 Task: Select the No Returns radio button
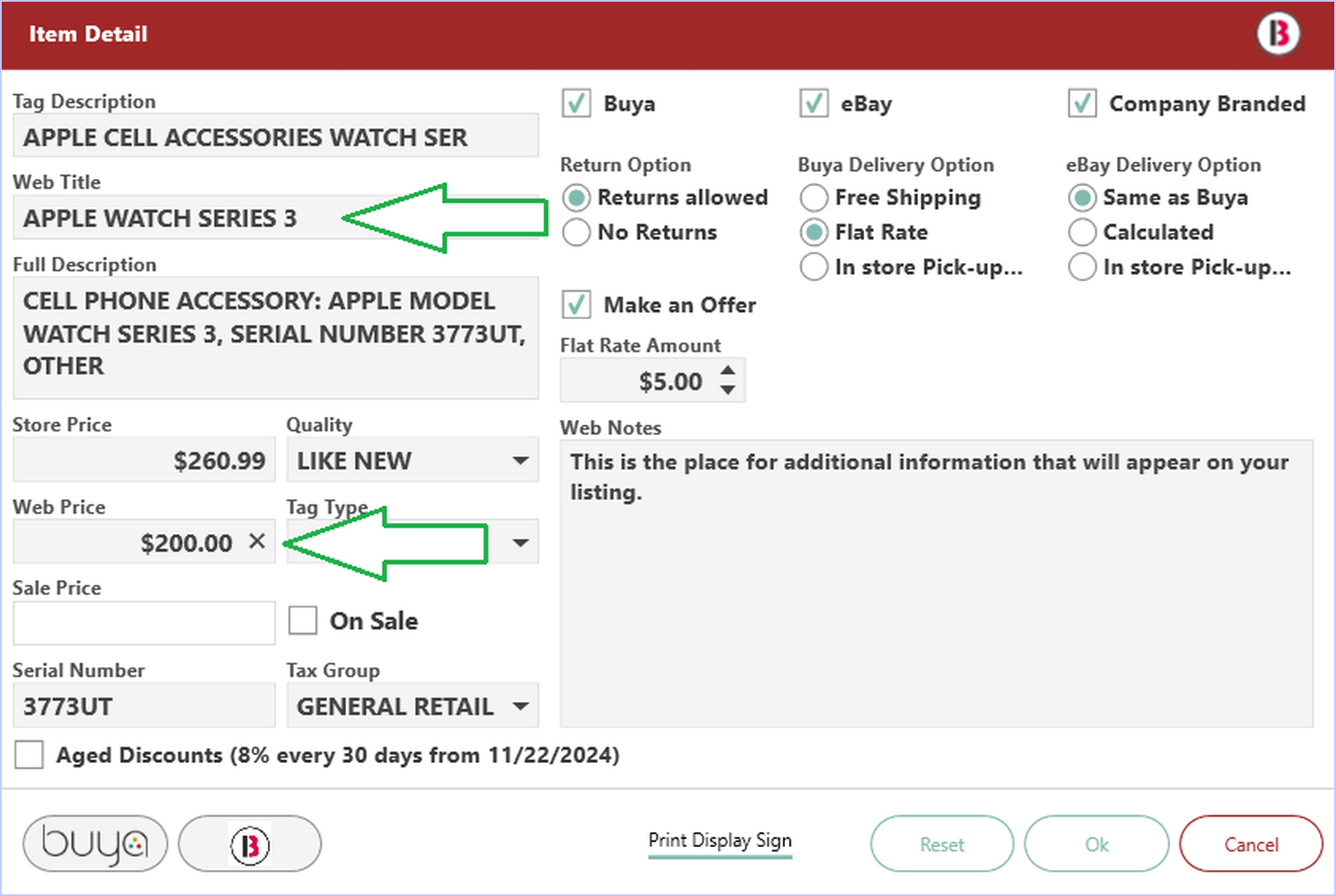[576, 232]
